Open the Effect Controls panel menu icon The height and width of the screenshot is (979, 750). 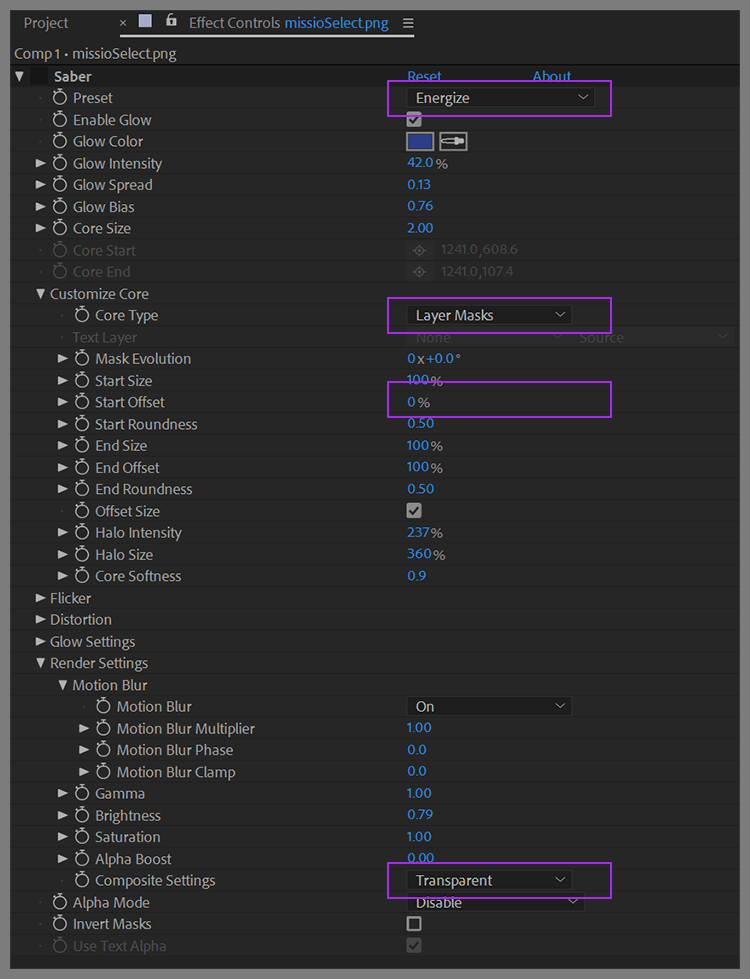point(408,23)
